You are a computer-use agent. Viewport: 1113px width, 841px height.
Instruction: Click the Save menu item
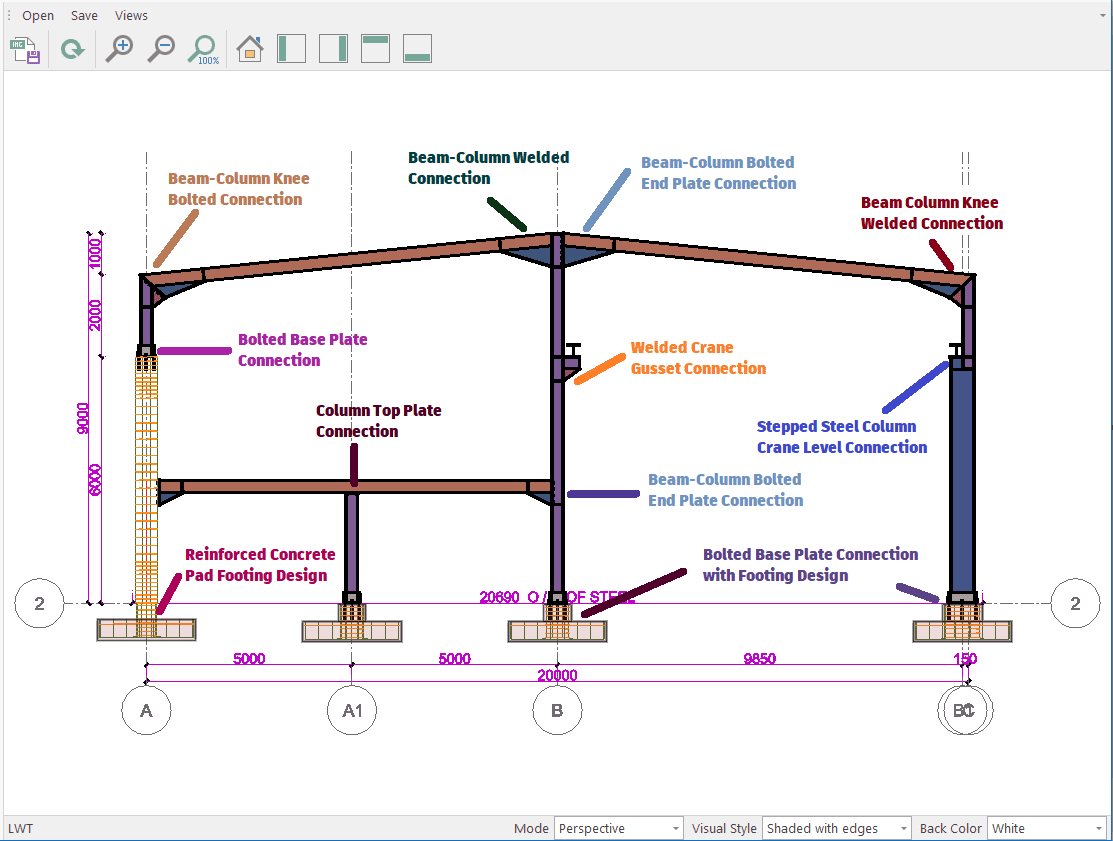pyautogui.click(x=84, y=15)
